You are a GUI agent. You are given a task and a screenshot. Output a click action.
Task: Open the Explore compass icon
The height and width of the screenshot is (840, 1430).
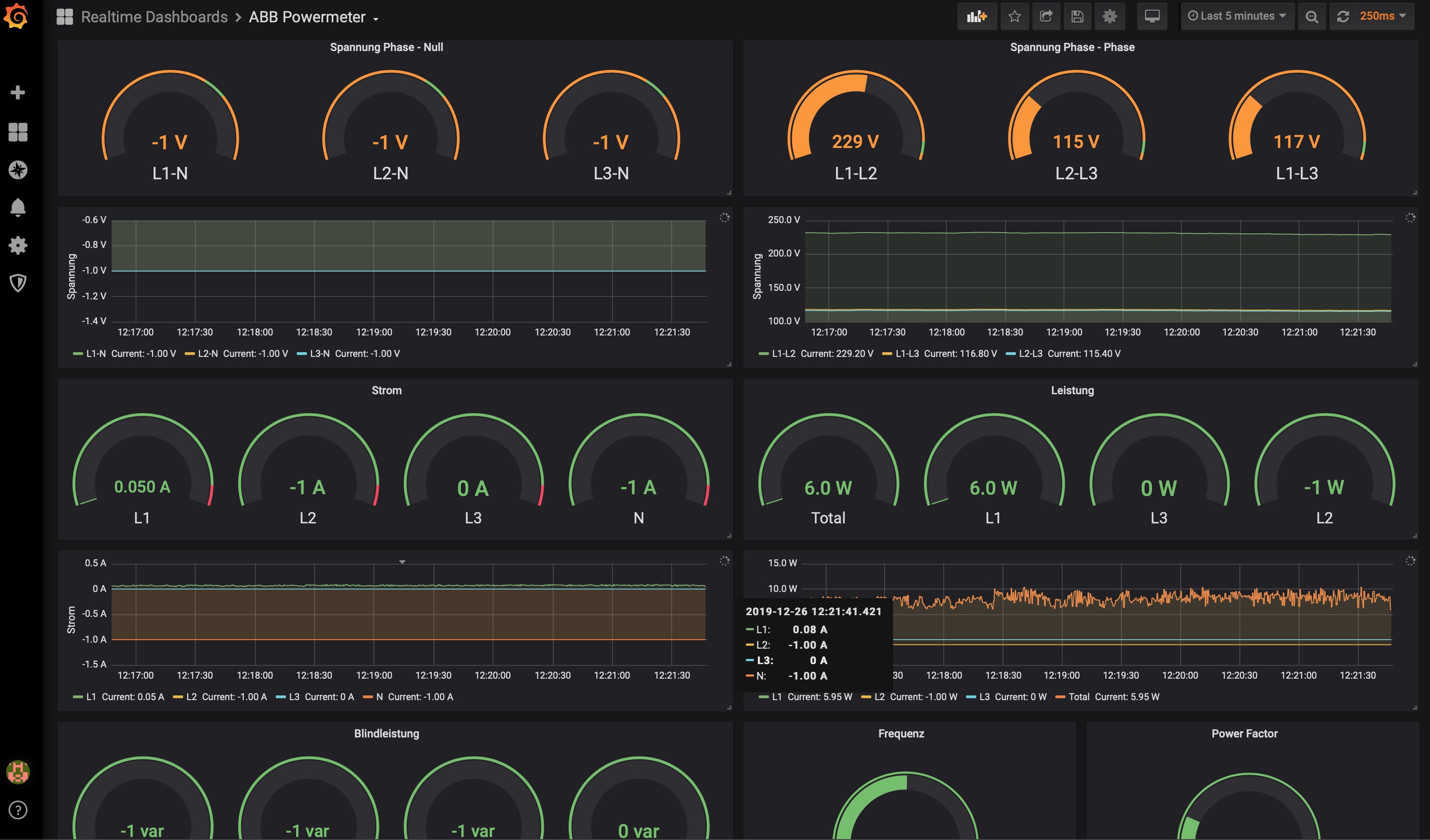click(18, 169)
